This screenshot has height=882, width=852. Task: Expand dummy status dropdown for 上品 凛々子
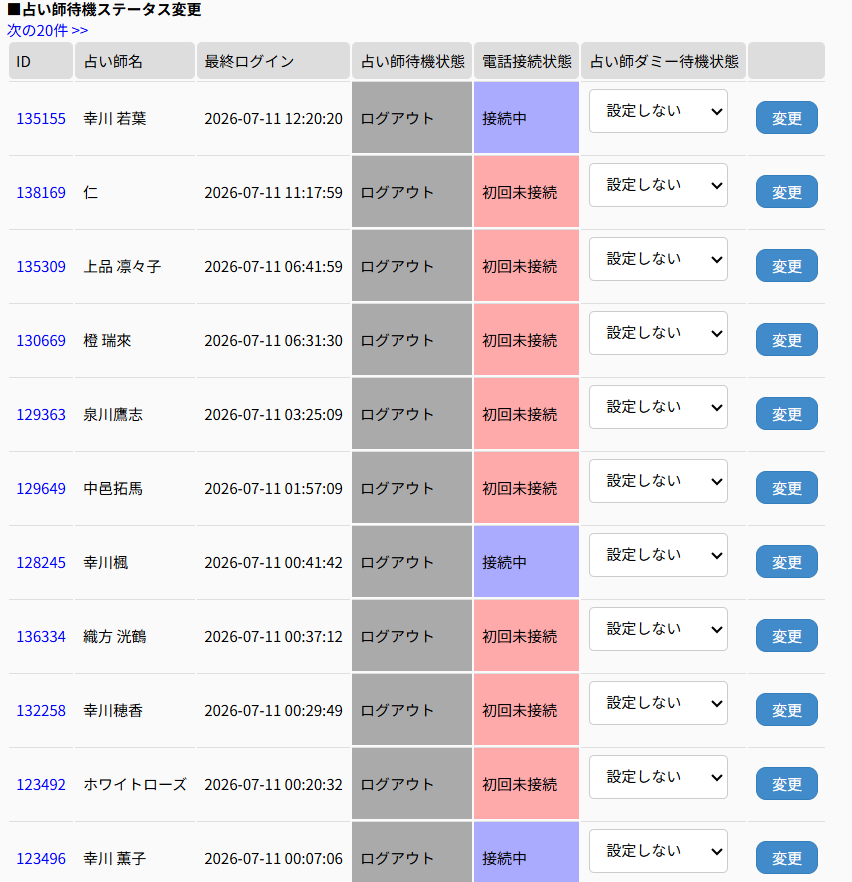pyautogui.click(x=658, y=259)
